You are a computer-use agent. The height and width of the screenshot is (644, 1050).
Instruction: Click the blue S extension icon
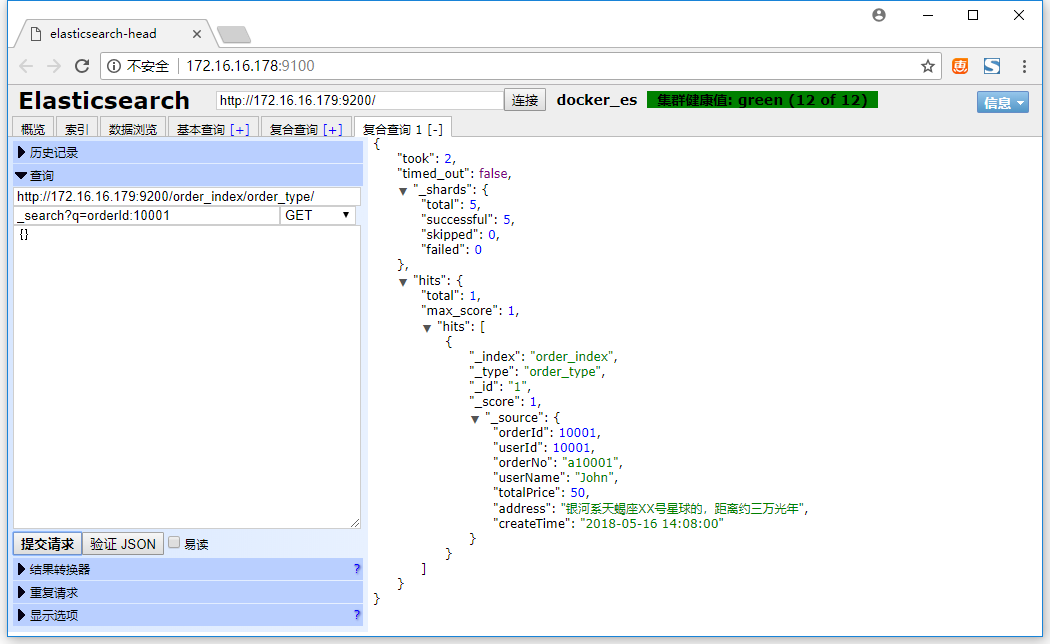992,66
